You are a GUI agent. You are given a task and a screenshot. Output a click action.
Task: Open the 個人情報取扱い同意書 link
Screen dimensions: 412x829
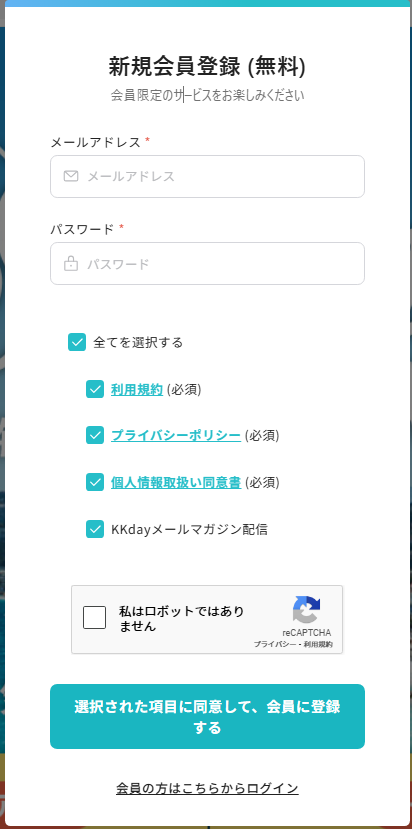click(x=176, y=483)
